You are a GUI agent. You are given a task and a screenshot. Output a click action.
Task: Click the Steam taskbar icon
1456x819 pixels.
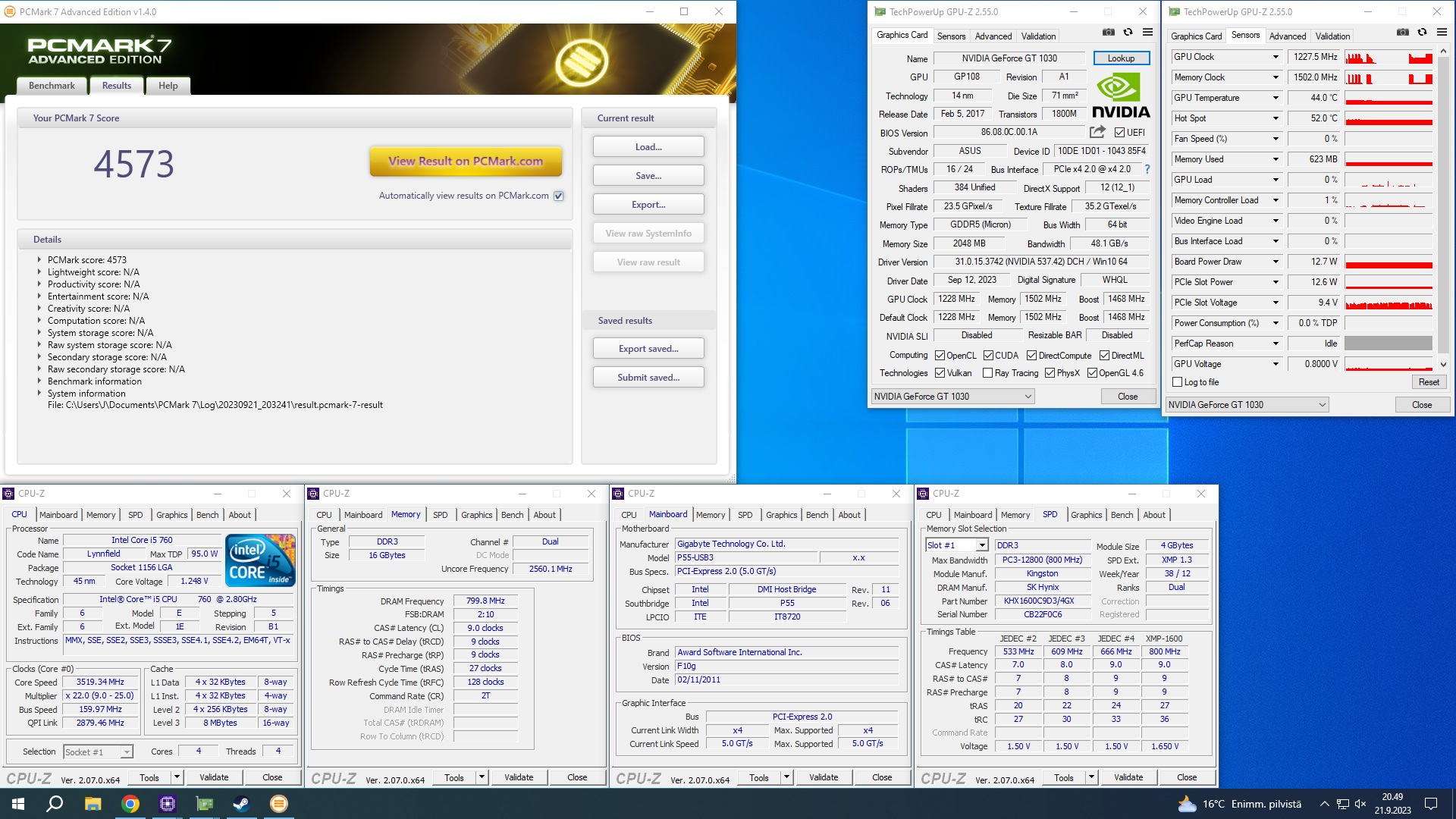[x=241, y=804]
